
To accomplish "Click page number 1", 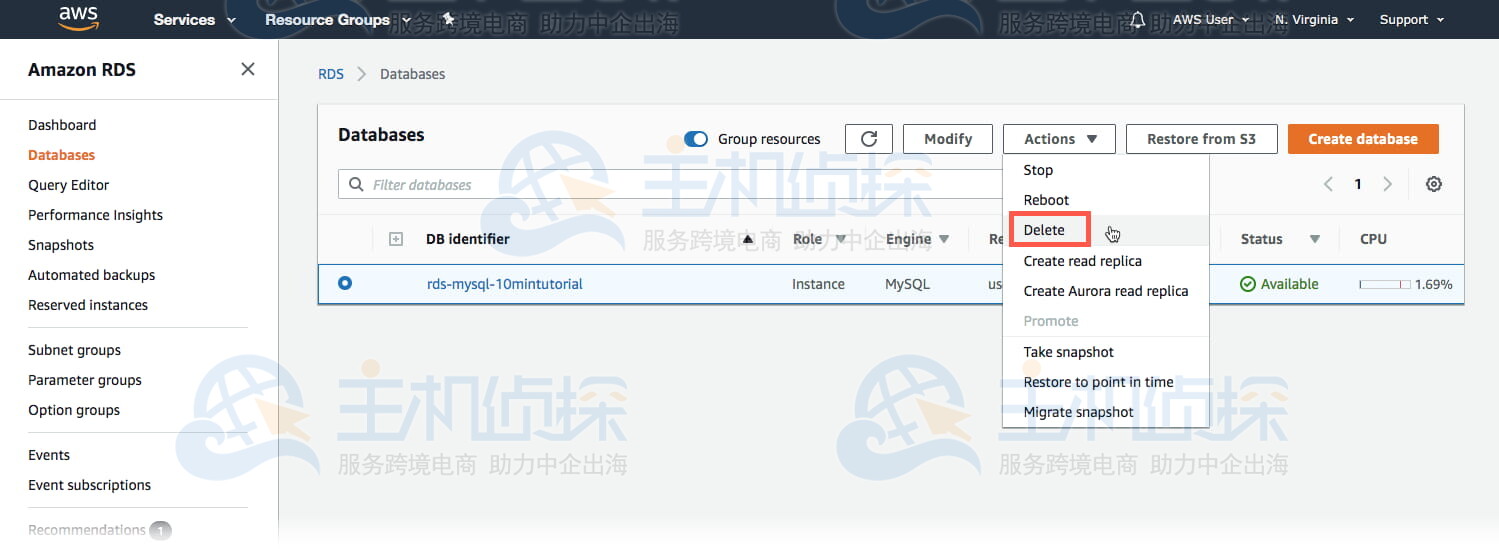I will pyautogui.click(x=1358, y=184).
